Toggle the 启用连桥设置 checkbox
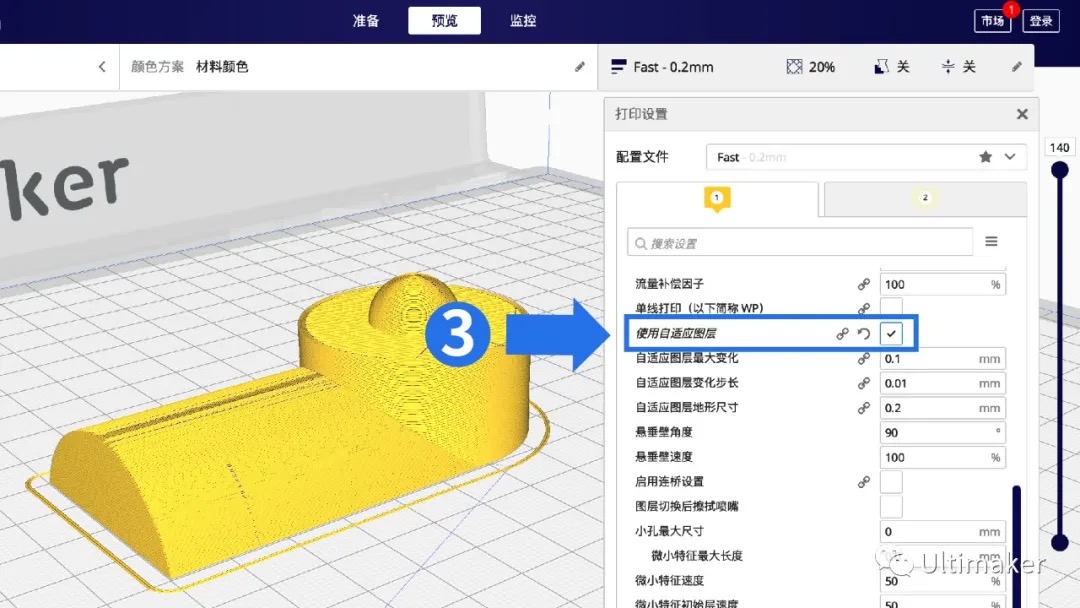Image resolution: width=1080 pixels, height=608 pixels. [x=891, y=482]
